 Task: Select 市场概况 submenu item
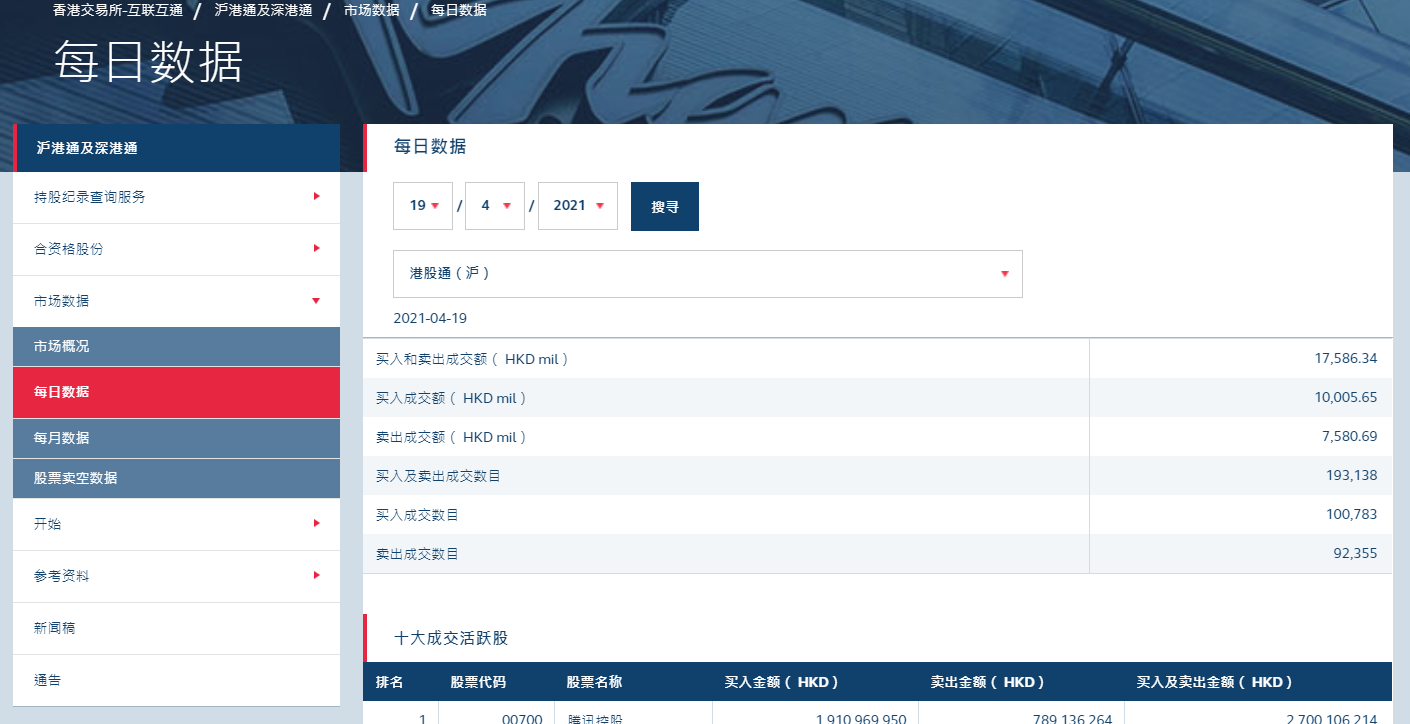pyautogui.click(x=176, y=346)
